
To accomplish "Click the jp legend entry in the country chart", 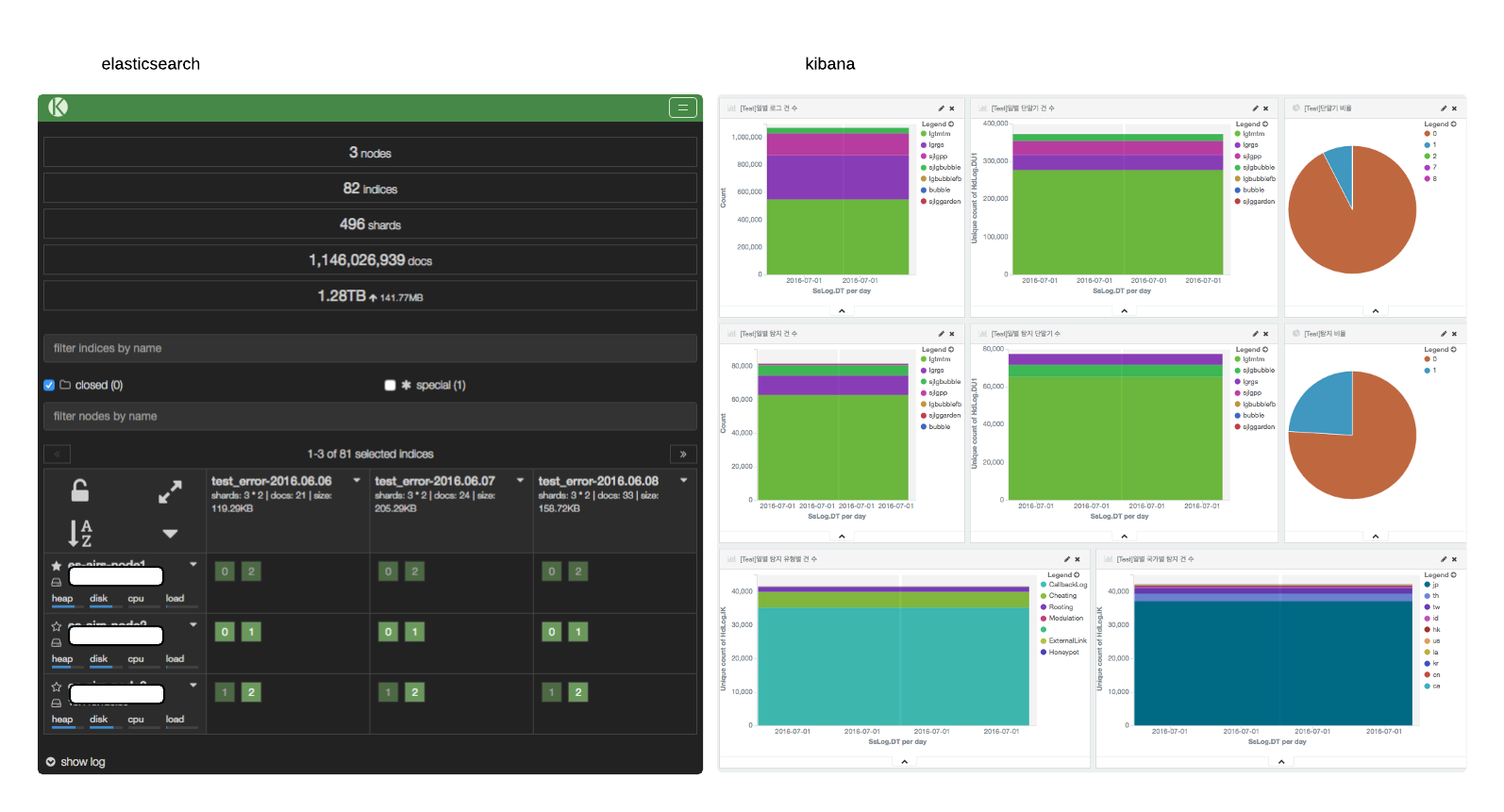I will click(x=1432, y=585).
